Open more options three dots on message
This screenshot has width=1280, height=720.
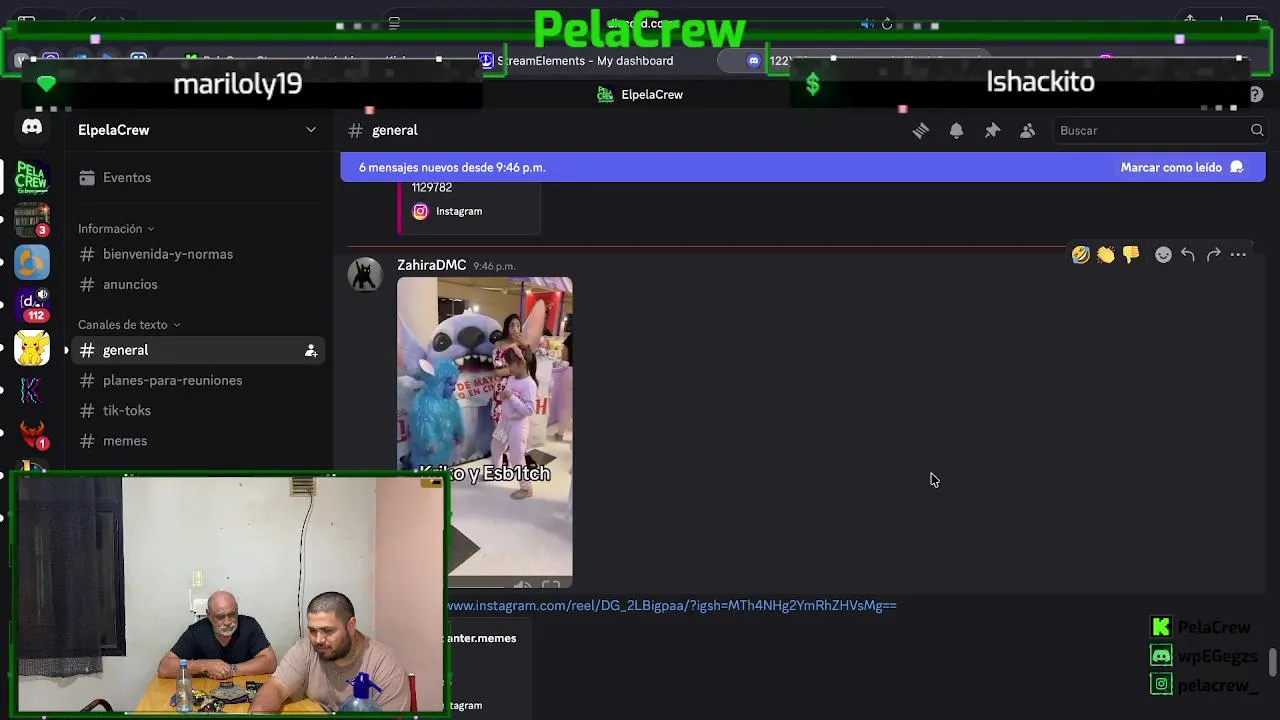click(1238, 255)
